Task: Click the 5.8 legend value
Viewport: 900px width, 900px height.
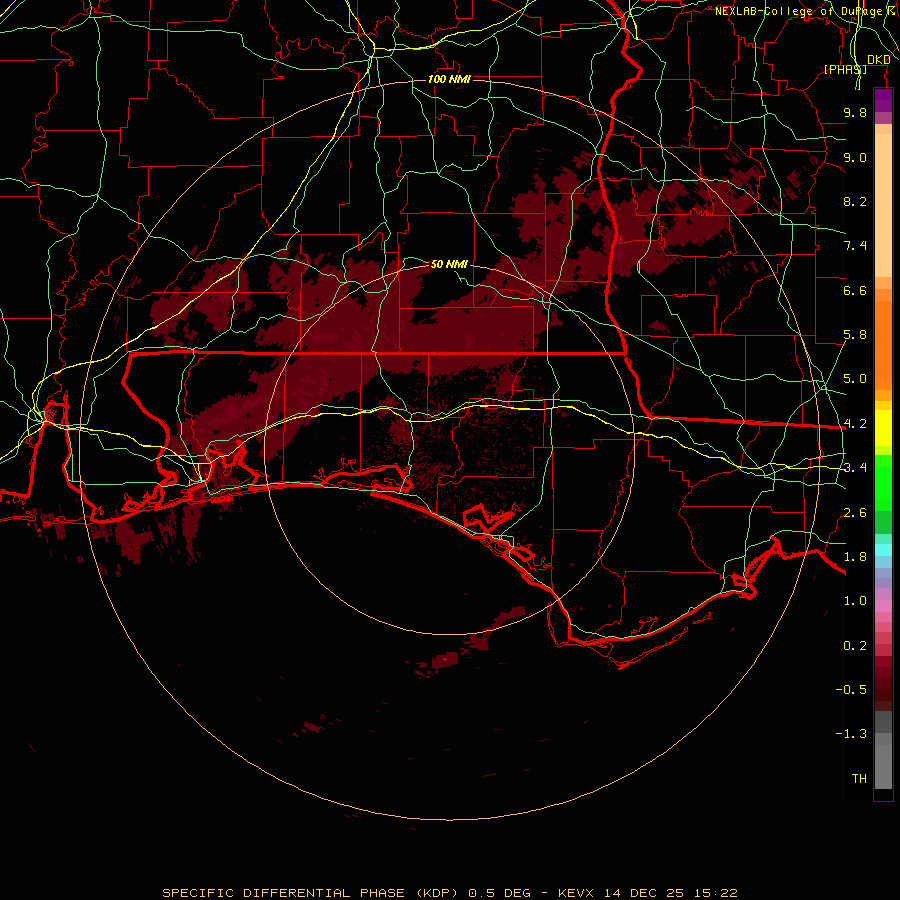Action: point(855,335)
